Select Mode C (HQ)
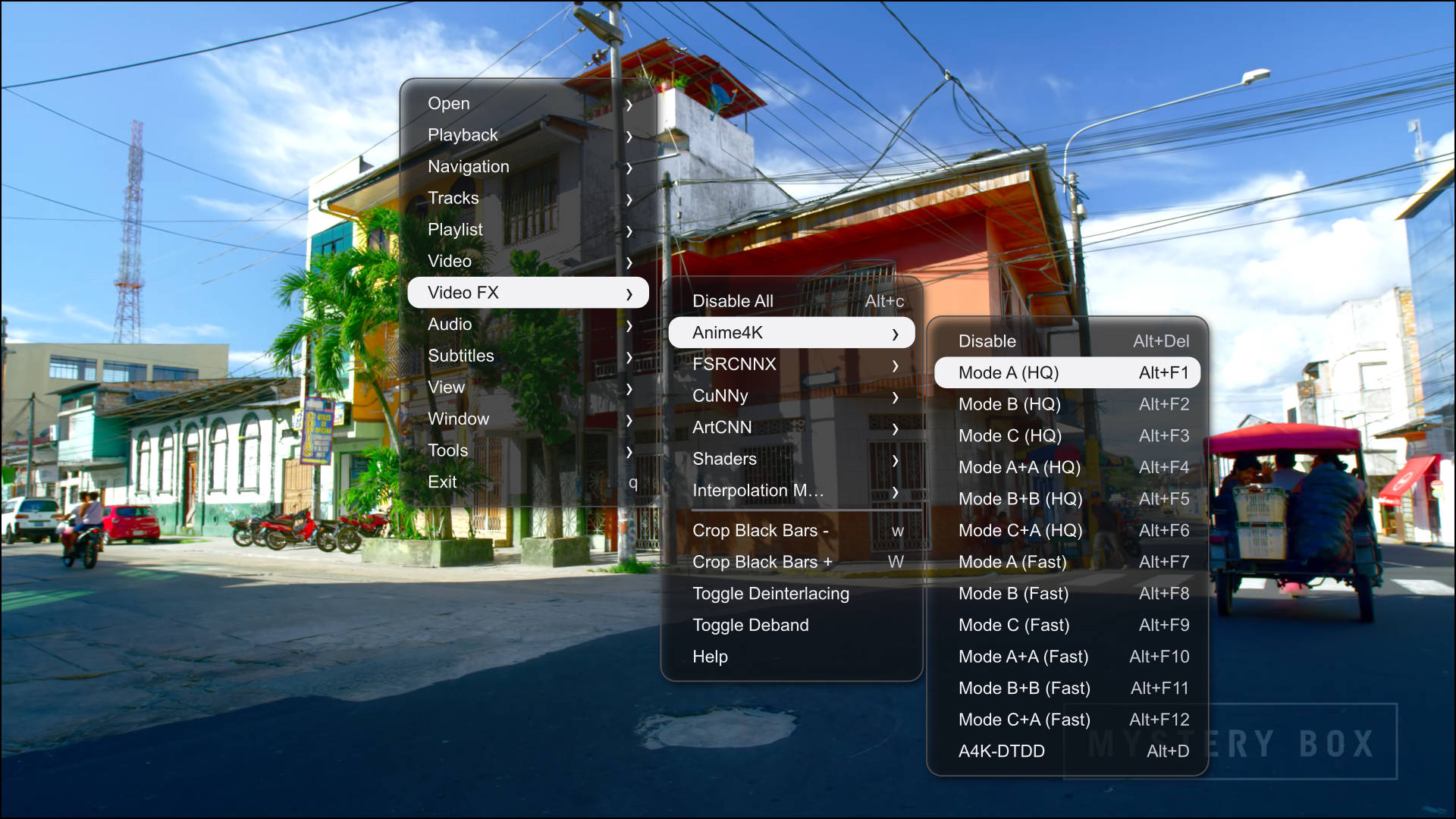The height and width of the screenshot is (819, 1456). [1068, 436]
